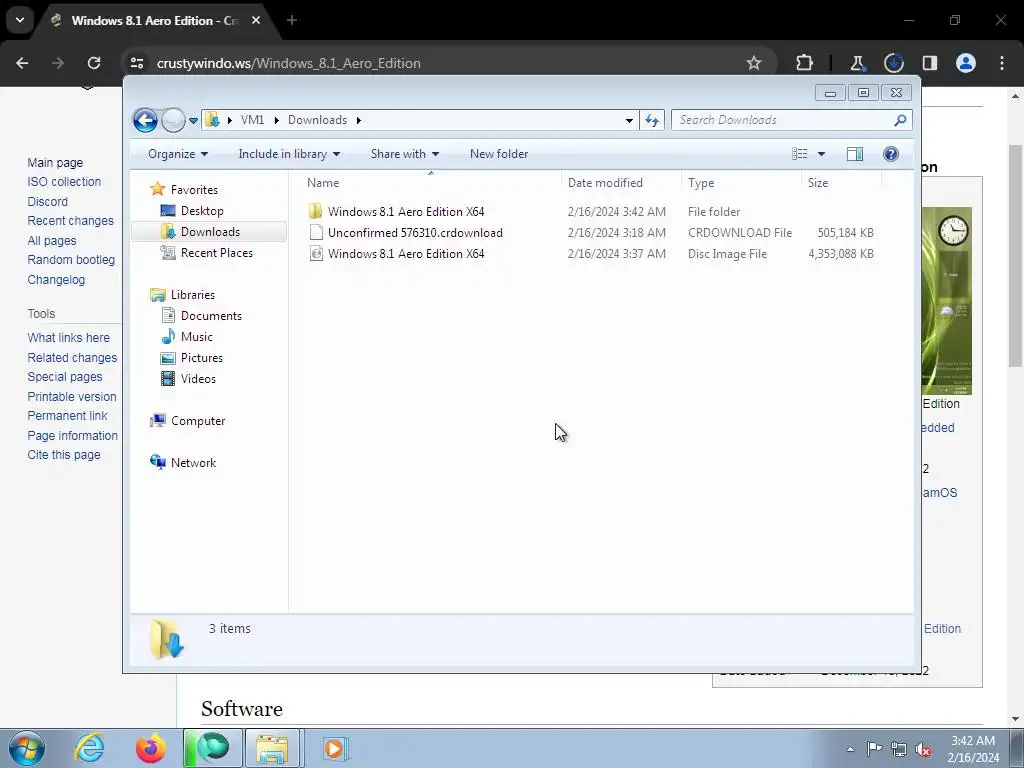
Task: Expand the address bar history dropdown
Action: [x=629, y=120]
